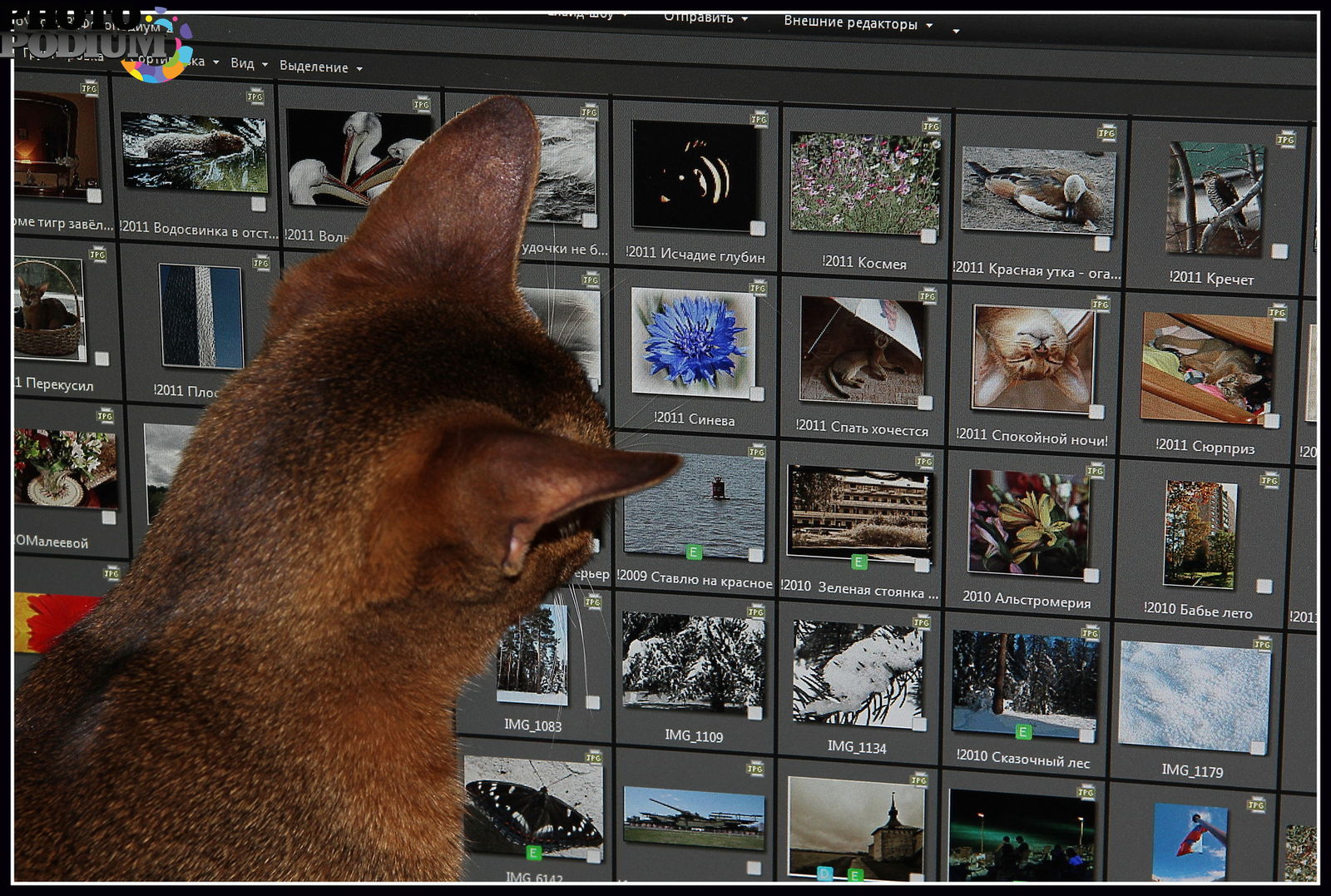Click the label '!2009 Ставлю на красное'

coord(695,578)
